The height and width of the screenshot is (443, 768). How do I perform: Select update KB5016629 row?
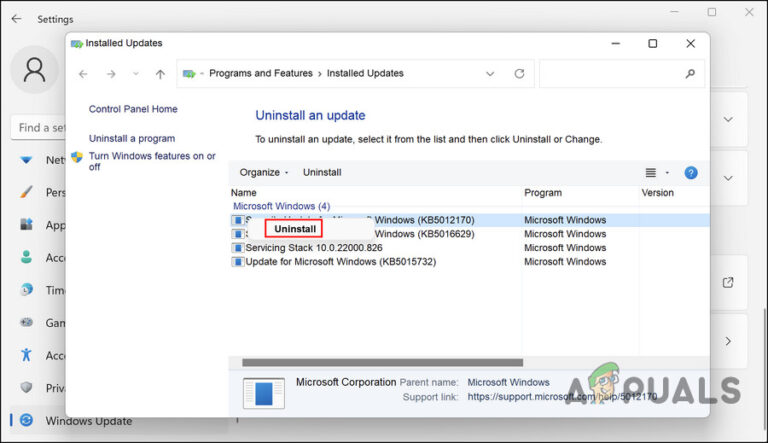click(x=469, y=234)
